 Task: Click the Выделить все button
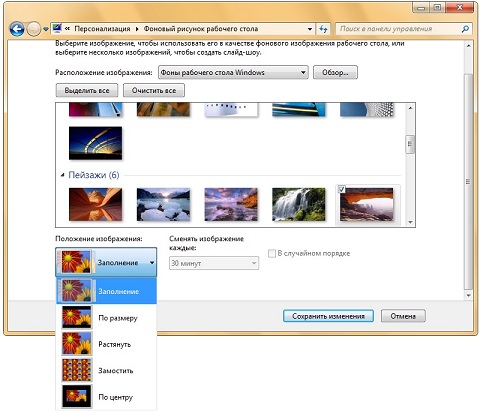pos(87,90)
